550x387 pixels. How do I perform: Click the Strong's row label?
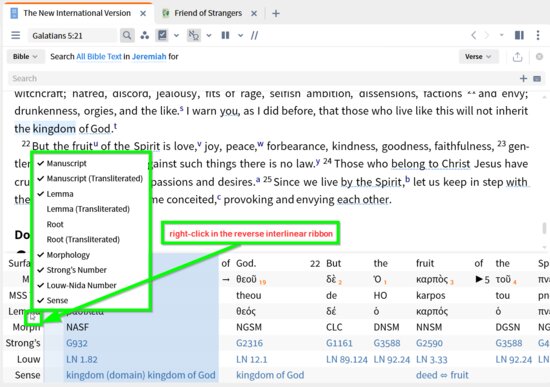(23, 343)
